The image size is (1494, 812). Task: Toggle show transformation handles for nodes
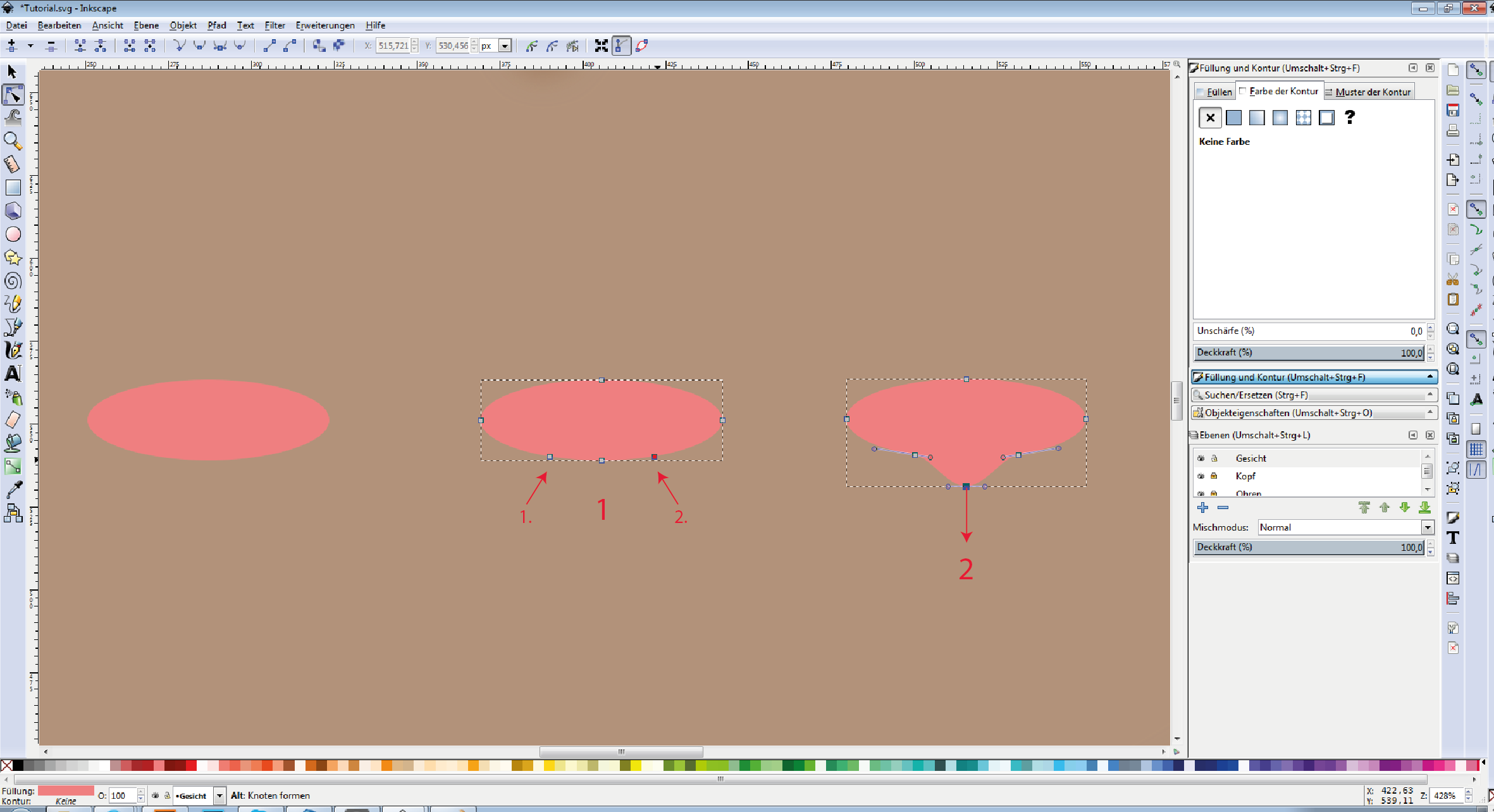tap(601, 46)
